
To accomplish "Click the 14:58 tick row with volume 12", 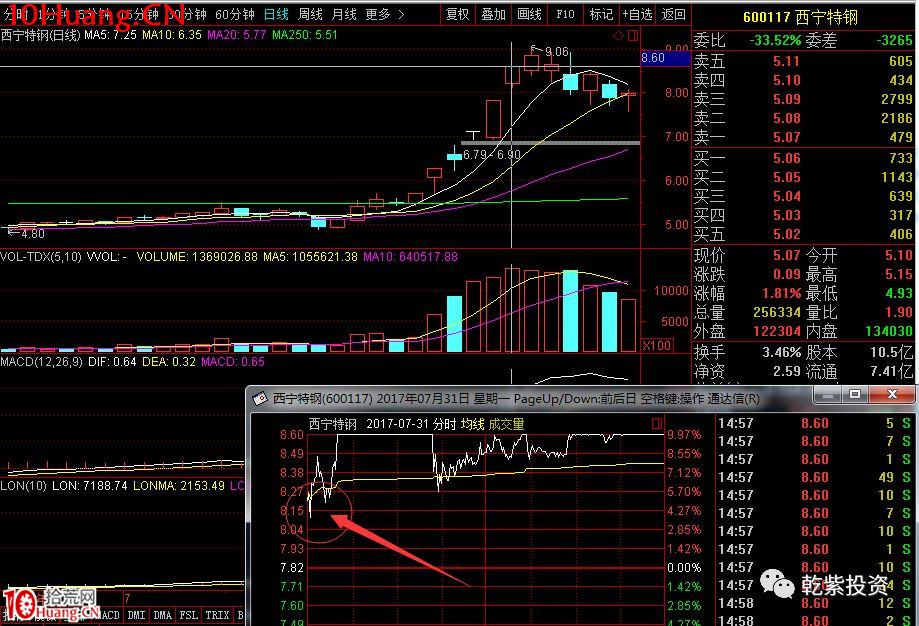I will pyautogui.click(x=814, y=603).
